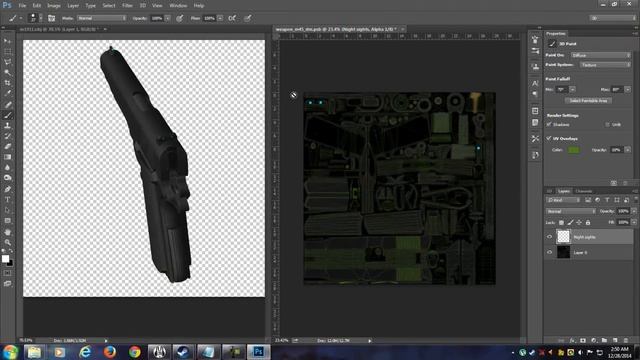Select the Rectangular Marquee tool
Image resolution: width=640 pixels, height=360 pixels.
[x=7, y=52]
